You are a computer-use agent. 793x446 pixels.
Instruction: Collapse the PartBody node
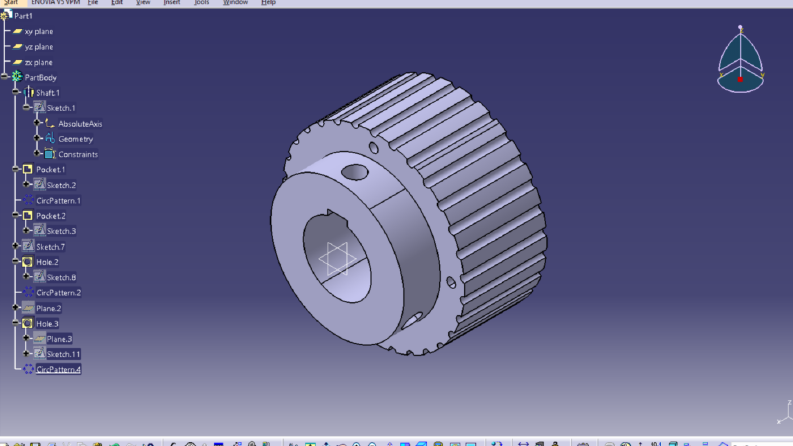coord(5,77)
